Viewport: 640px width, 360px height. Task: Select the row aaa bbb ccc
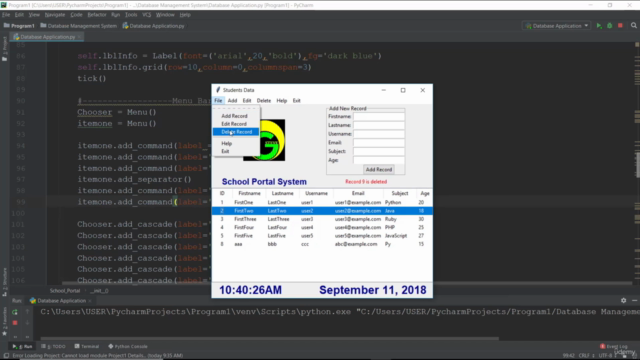coord(322,244)
